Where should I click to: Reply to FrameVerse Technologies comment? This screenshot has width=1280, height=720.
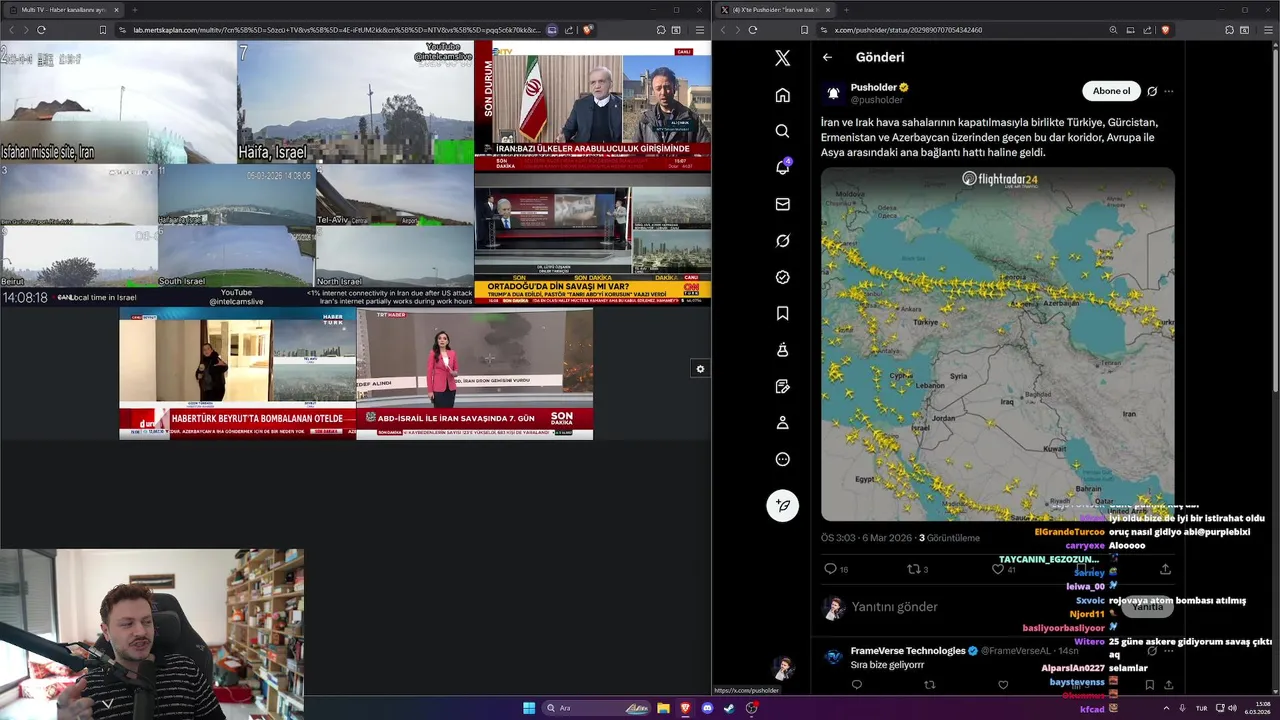coord(856,685)
